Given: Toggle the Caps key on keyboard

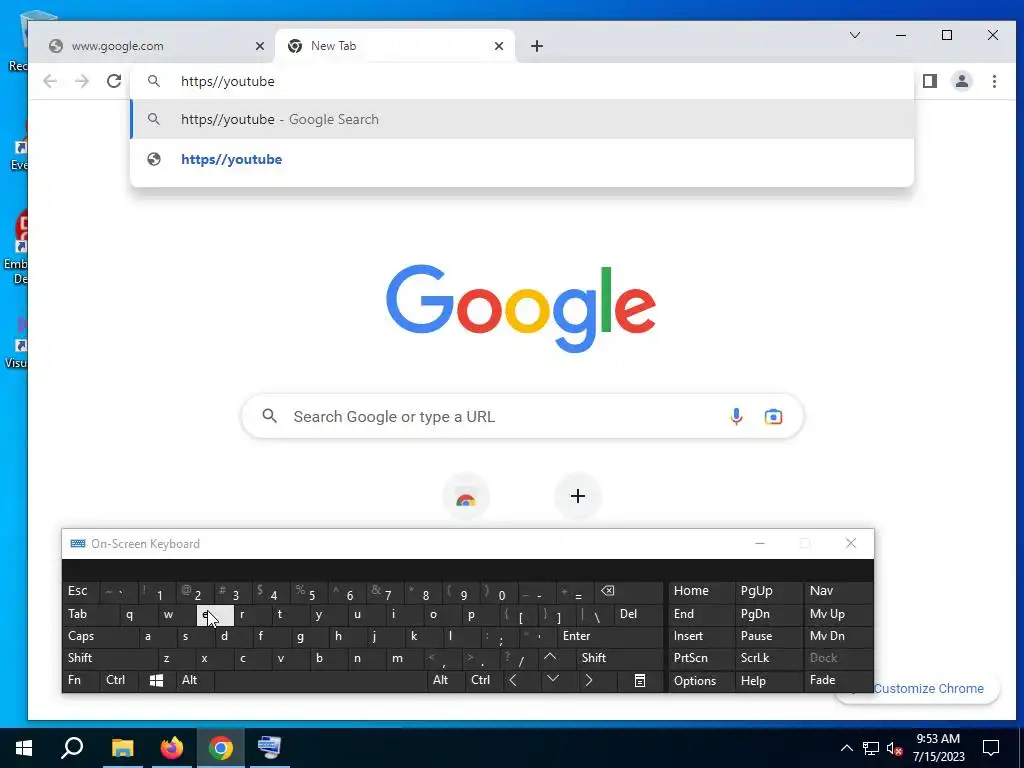Looking at the screenshot, I should point(101,636).
